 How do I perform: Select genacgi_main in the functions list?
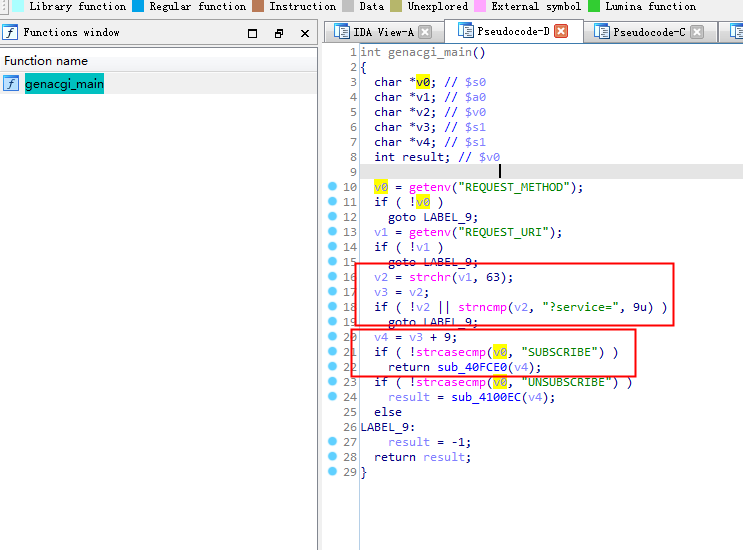[64, 84]
